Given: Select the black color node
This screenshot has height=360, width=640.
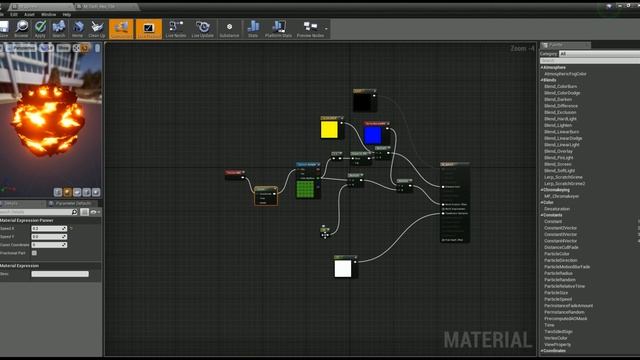Looking at the screenshot, I should click(364, 100).
